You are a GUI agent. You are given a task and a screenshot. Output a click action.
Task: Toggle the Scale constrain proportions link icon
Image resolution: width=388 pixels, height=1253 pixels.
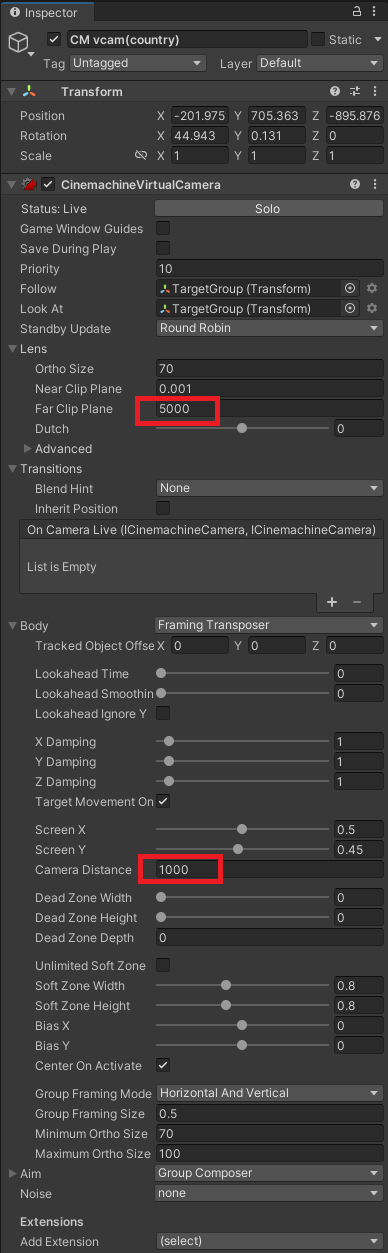(141, 156)
